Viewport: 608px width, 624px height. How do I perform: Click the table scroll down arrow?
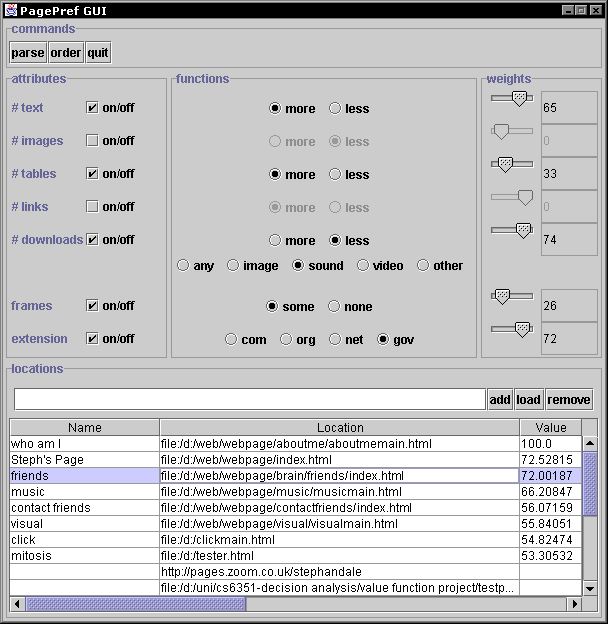(590, 588)
